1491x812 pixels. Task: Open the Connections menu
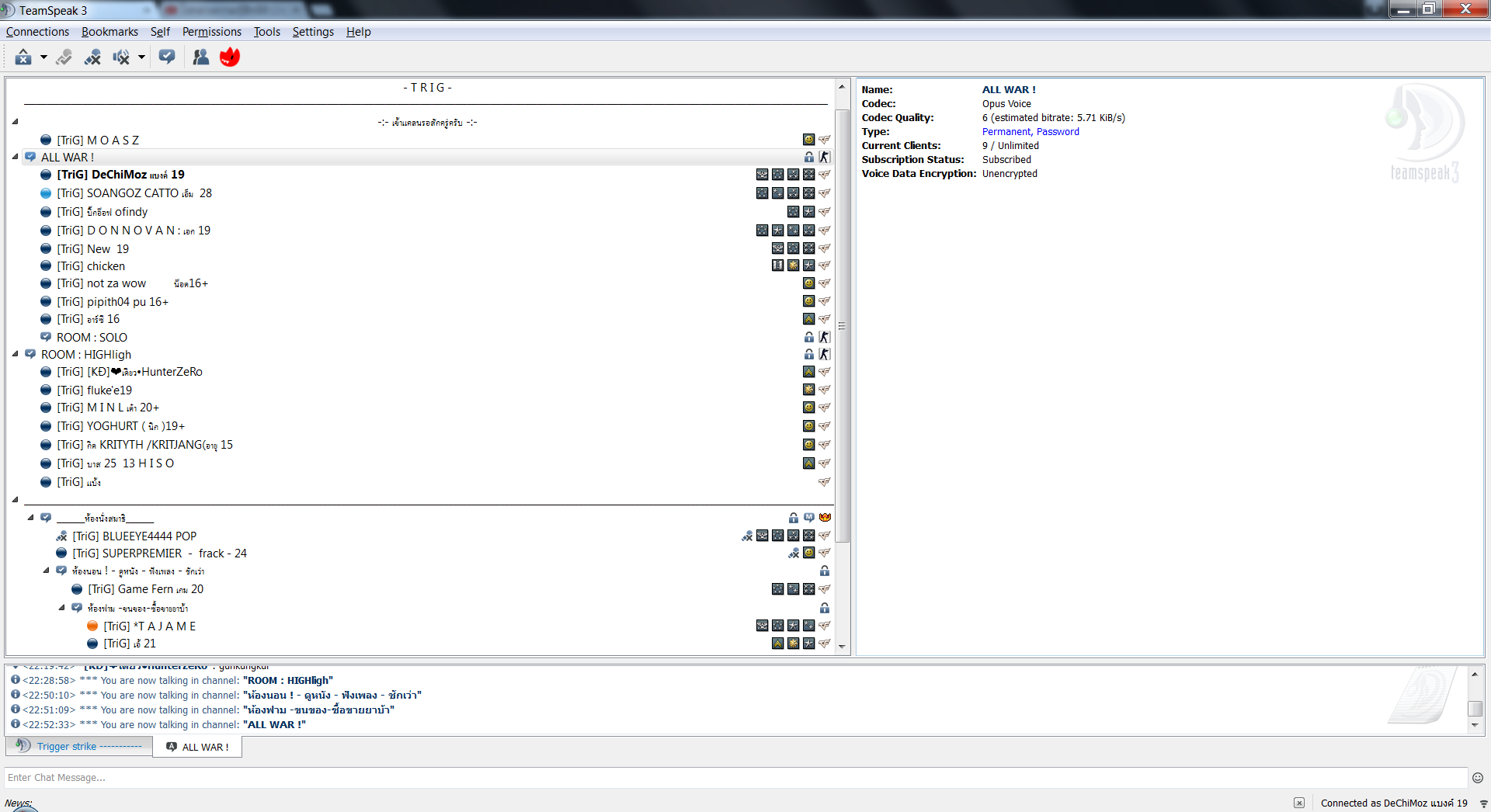point(37,32)
